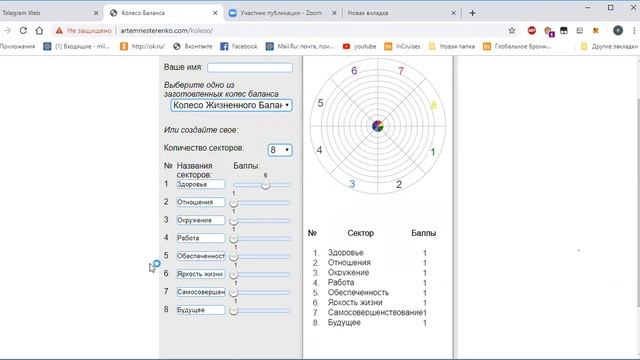Edit the Окружение sector name field
Viewport: 640px width, 360px height.
(x=200, y=220)
